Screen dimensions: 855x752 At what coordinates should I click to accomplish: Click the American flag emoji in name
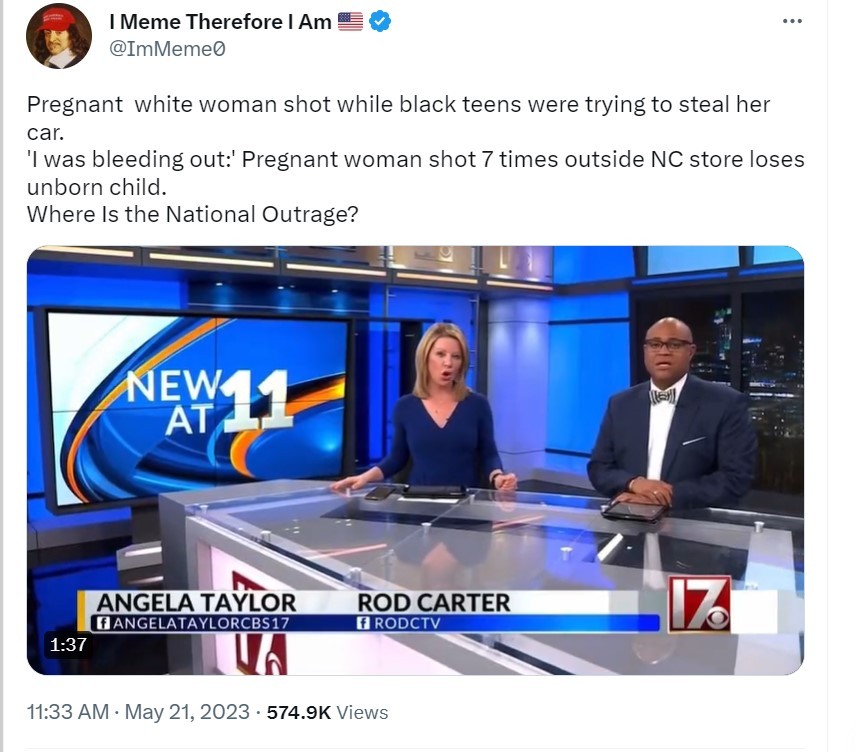click(x=350, y=21)
